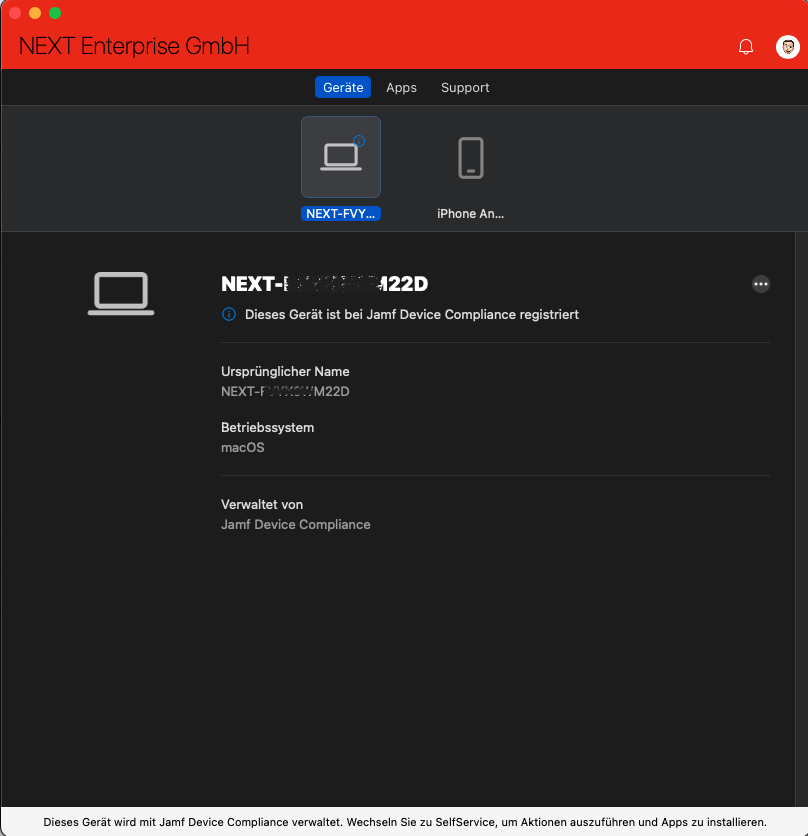Click the large laptop icon in details

121,293
